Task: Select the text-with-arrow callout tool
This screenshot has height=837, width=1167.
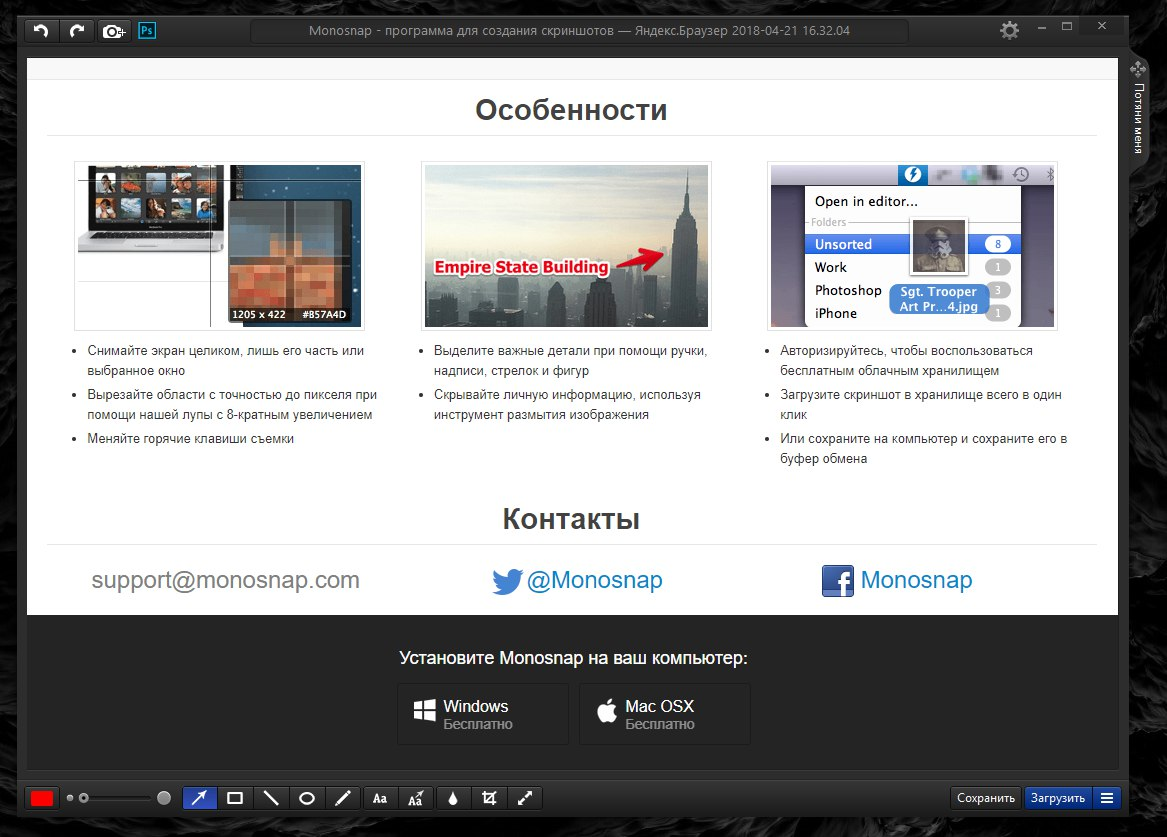Action: tap(416, 798)
